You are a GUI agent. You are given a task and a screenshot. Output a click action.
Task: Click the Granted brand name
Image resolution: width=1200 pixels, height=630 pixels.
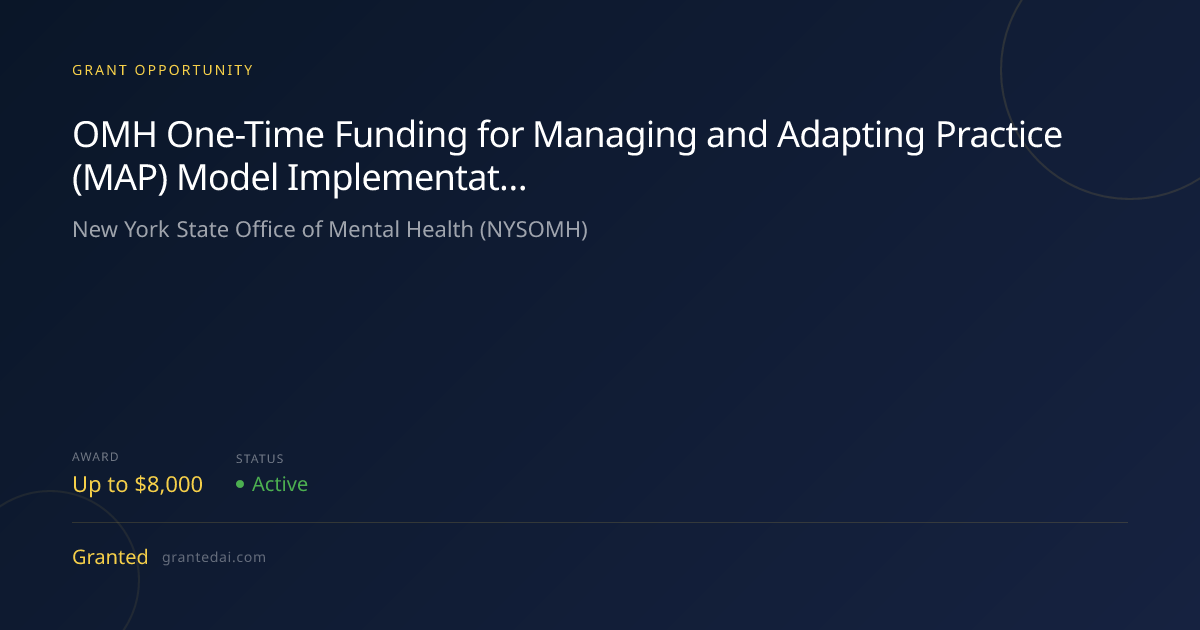tap(110, 557)
